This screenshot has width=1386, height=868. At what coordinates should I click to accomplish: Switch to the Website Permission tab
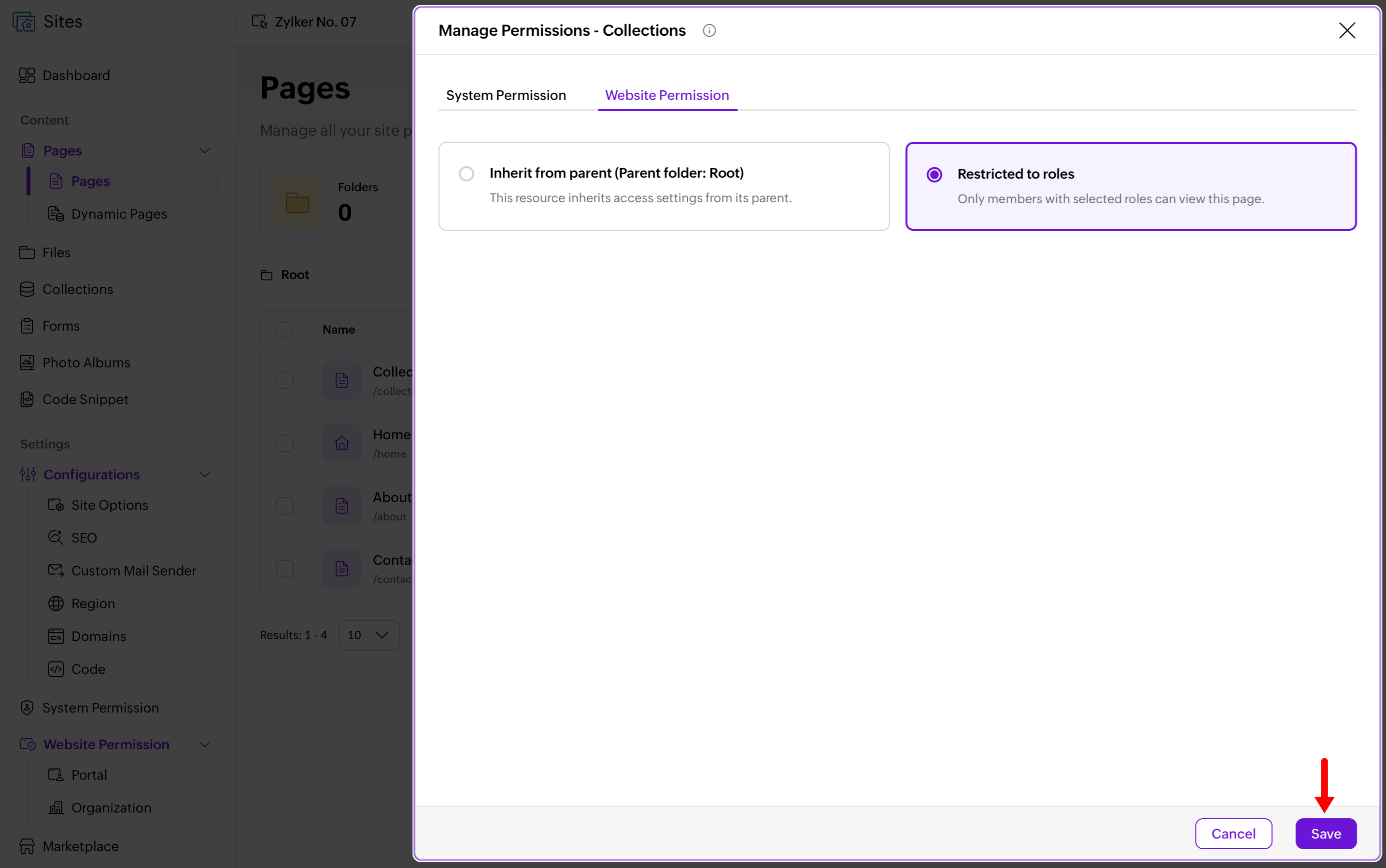coord(667,95)
